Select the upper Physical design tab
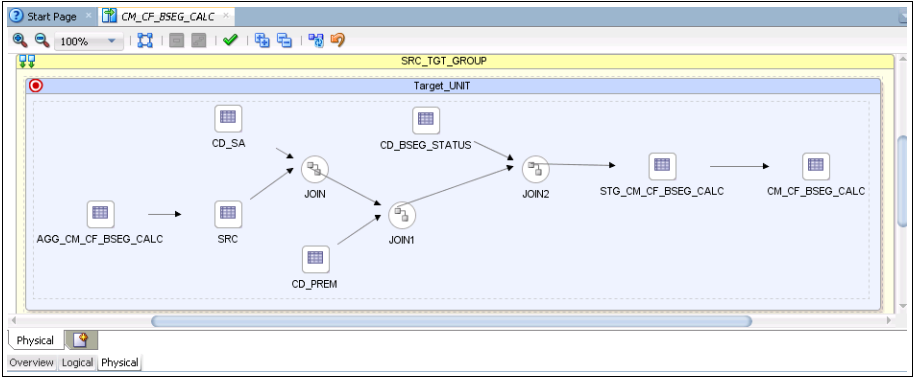917x381 pixels. (x=35, y=340)
